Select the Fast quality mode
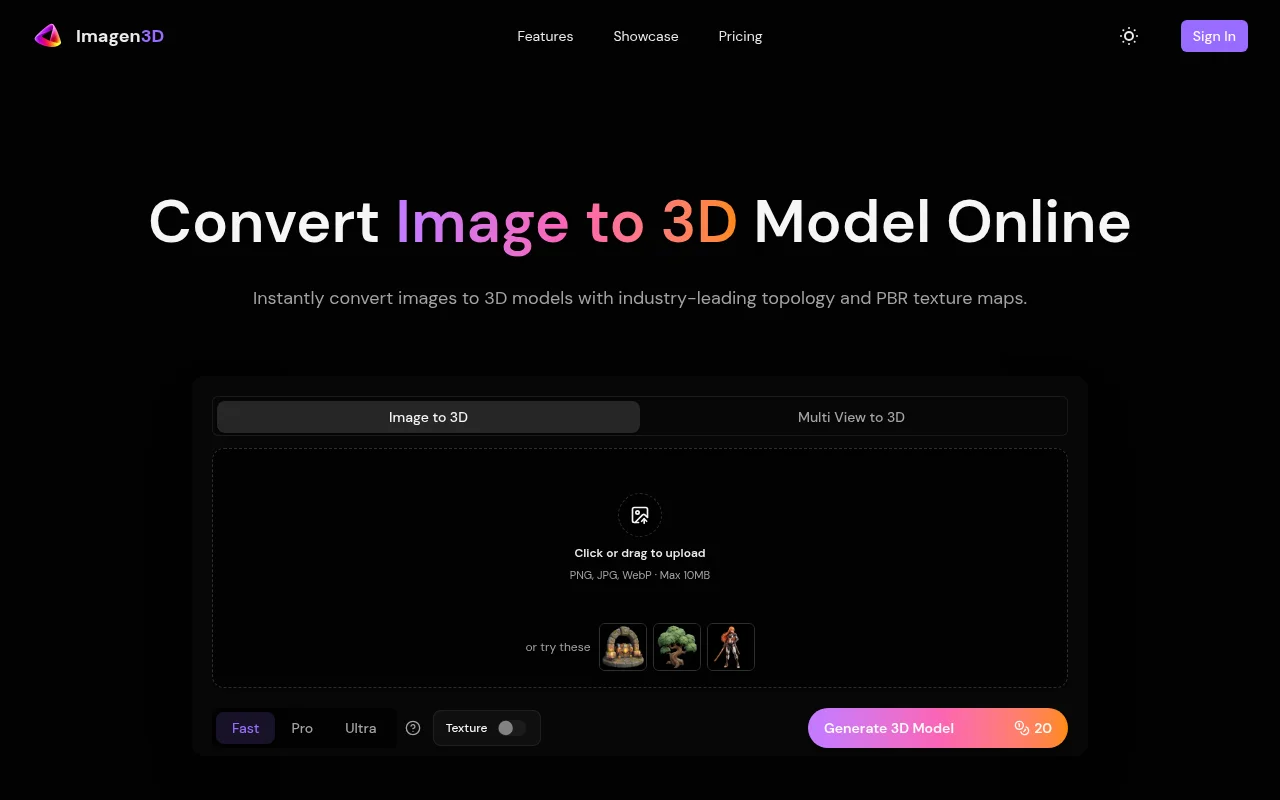Viewport: 1280px width, 800px height. tap(246, 728)
